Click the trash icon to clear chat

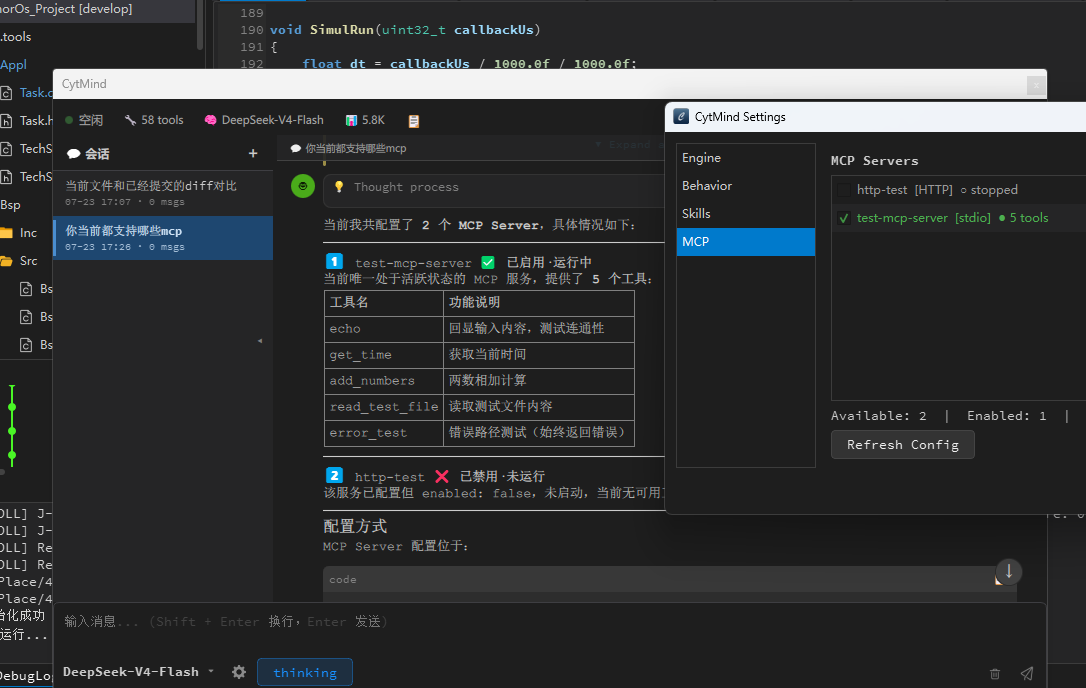click(995, 673)
